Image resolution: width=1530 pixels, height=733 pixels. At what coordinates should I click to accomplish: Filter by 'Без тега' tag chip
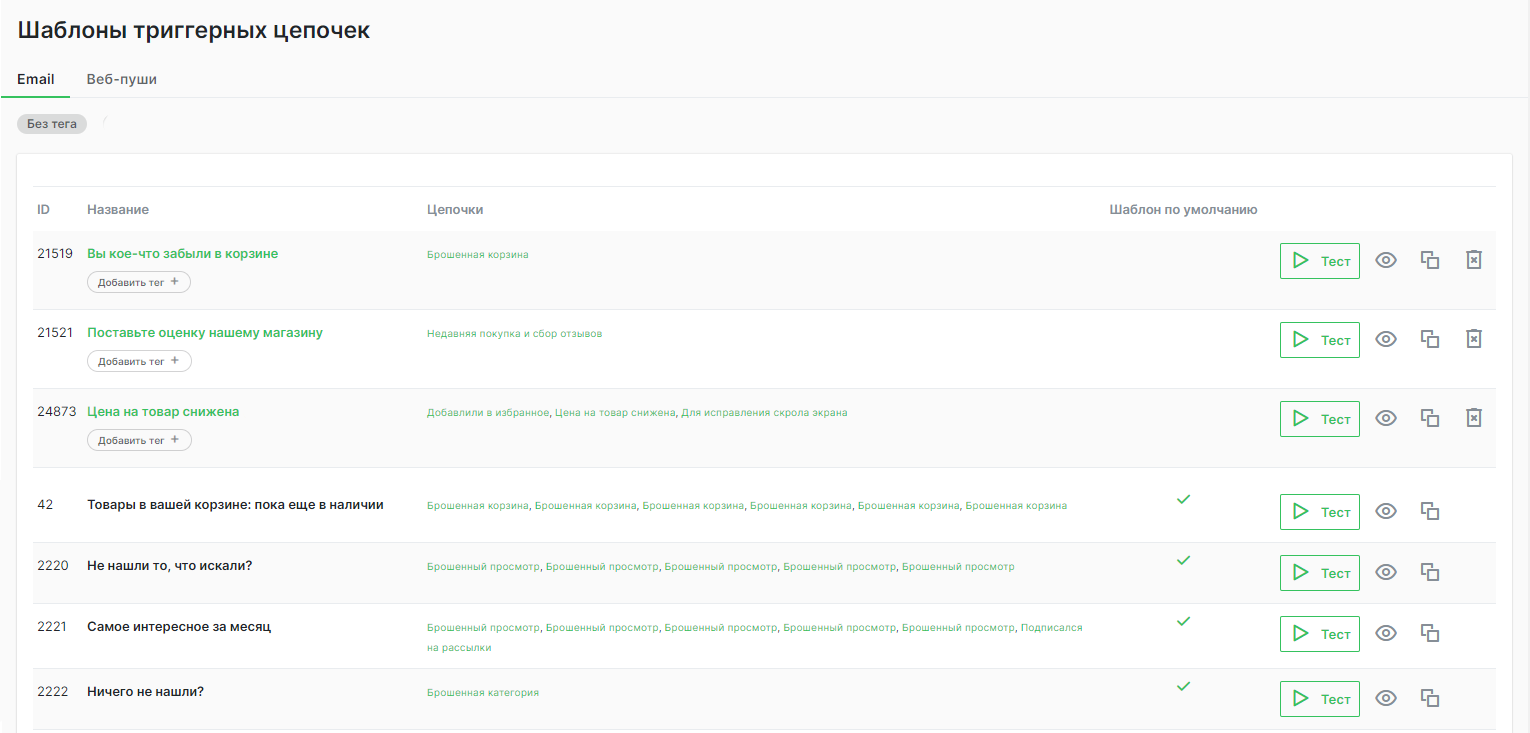(x=52, y=124)
